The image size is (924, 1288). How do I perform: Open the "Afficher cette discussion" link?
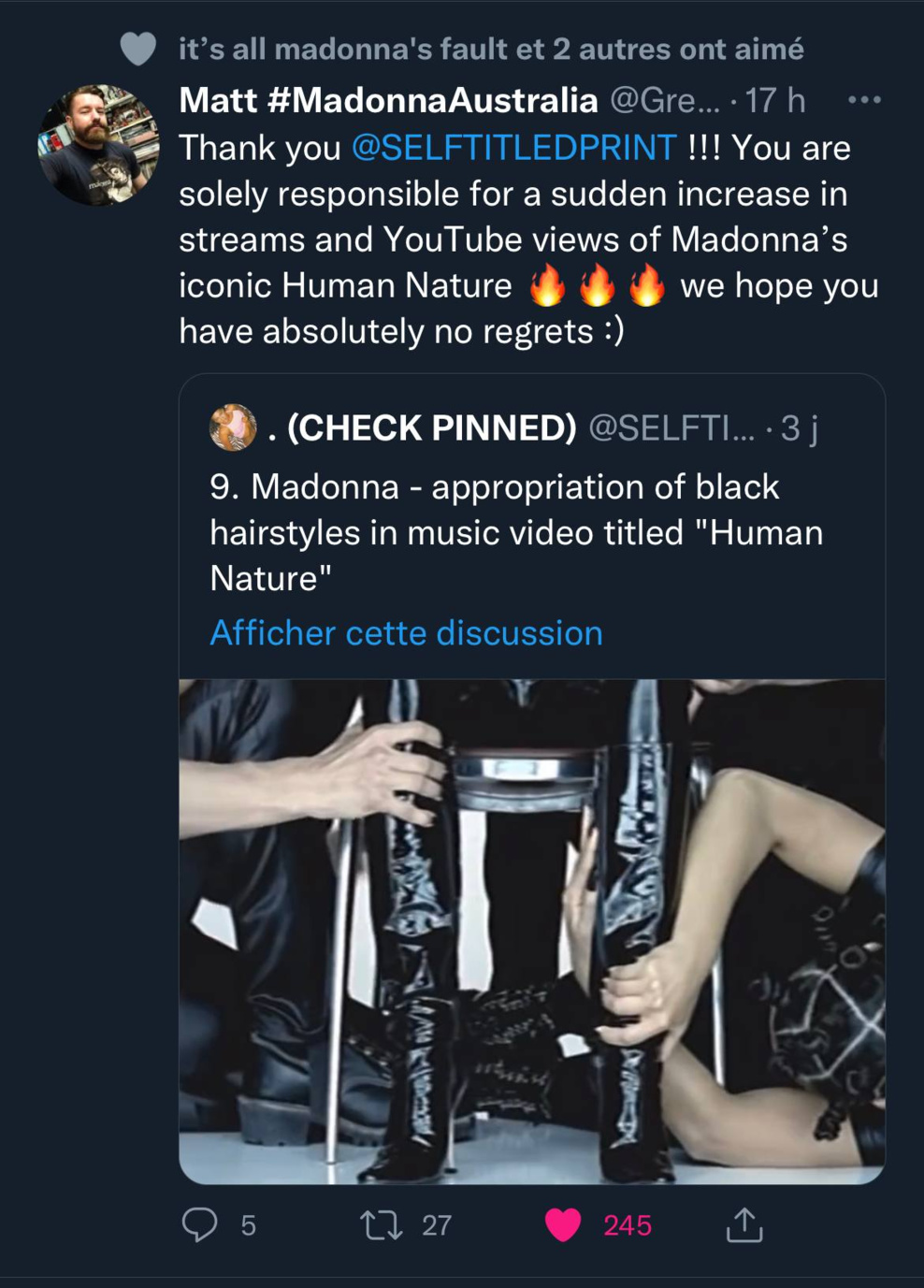click(406, 633)
